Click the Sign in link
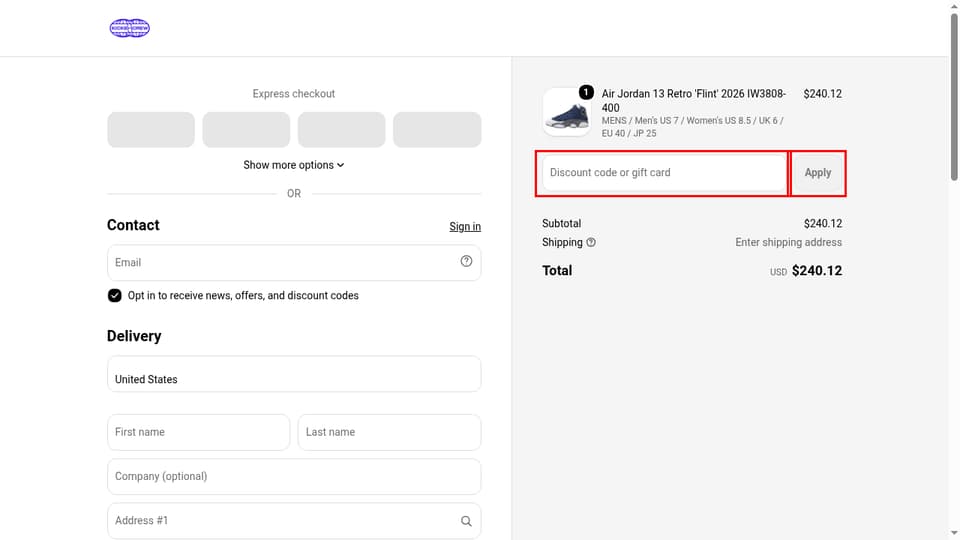960x540 pixels. coord(465,227)
